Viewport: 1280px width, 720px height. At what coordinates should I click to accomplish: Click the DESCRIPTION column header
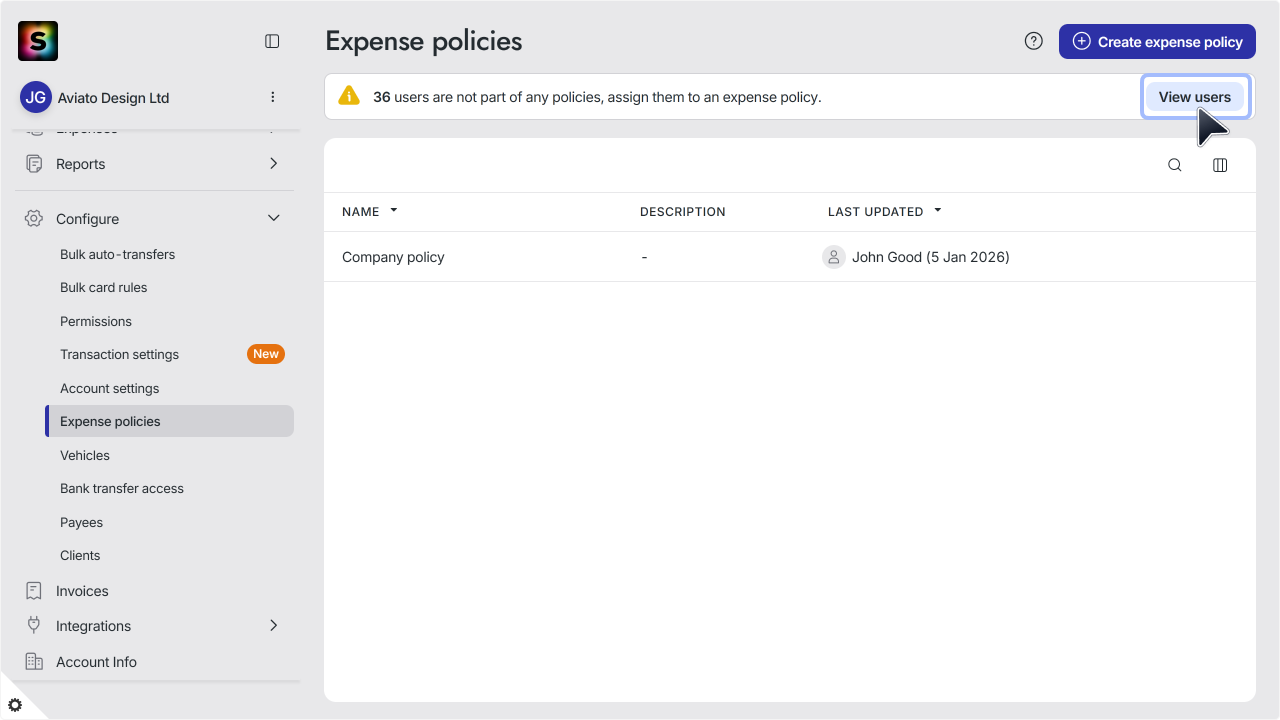click(683, 212)
